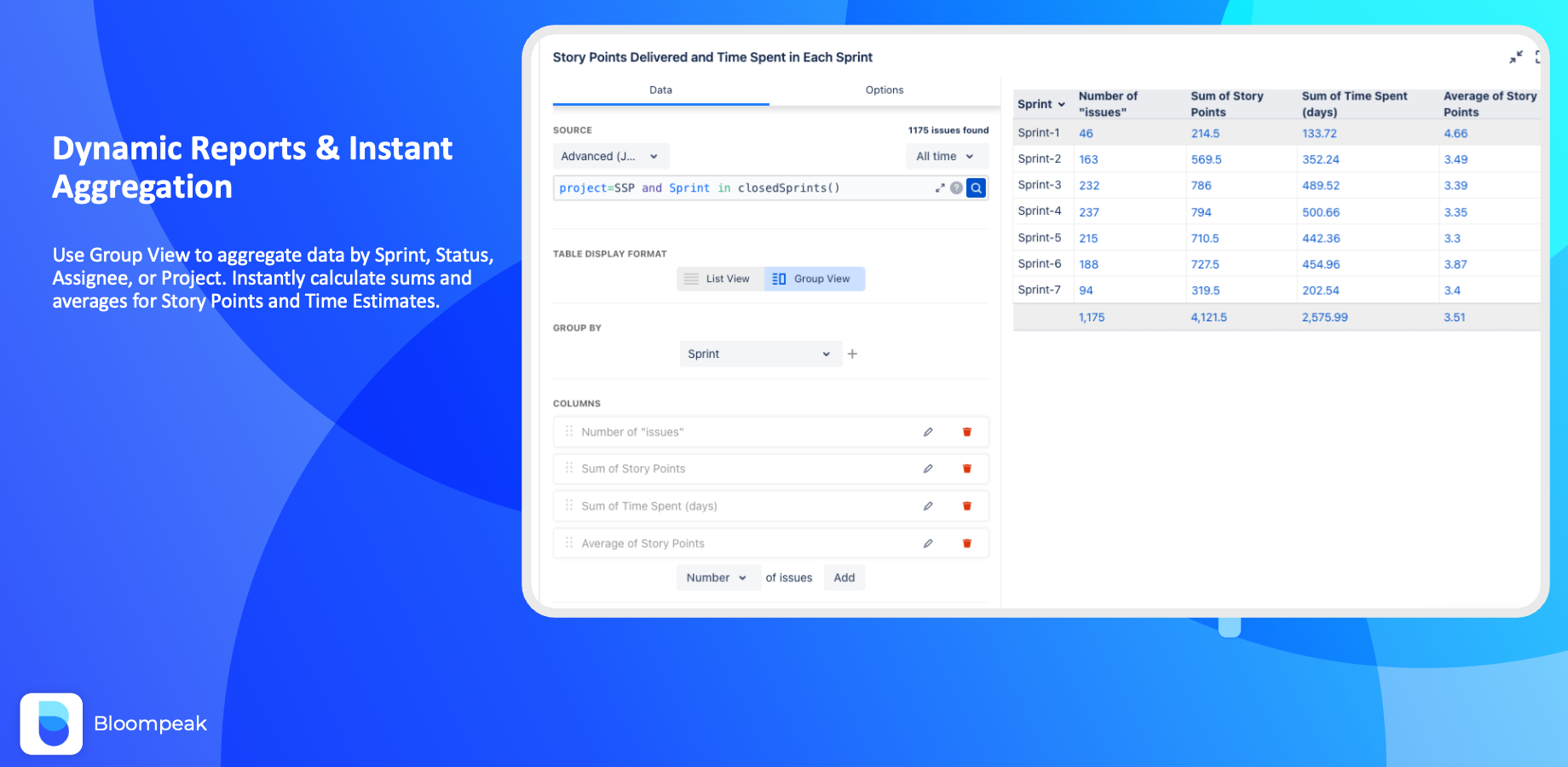Click the JQL help question mark icon
Screen dimensions: 1568x767
[x=957, y=188]
